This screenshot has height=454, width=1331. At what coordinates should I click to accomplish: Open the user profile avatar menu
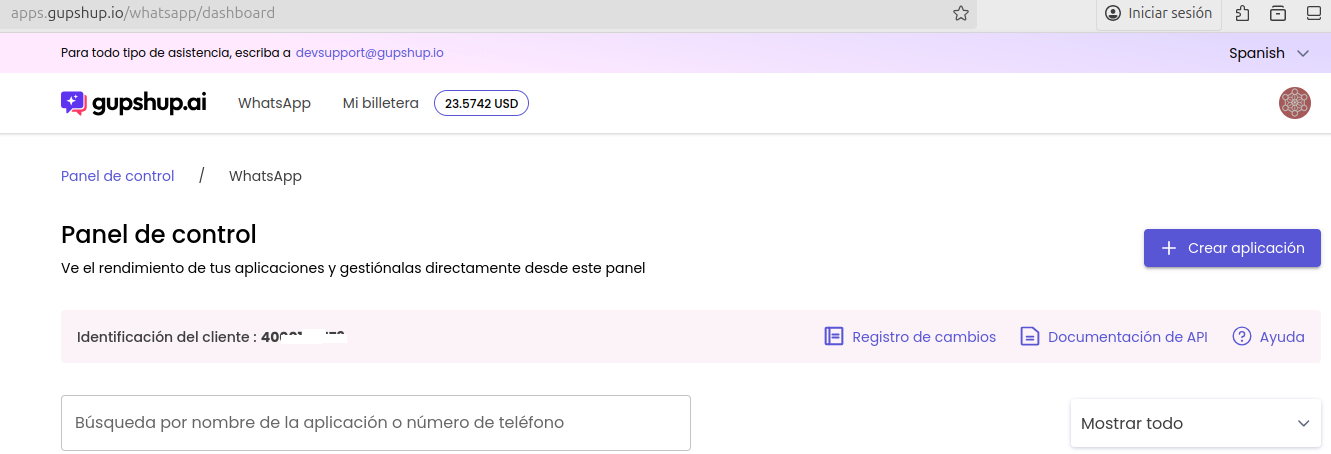click(1294, 103)
